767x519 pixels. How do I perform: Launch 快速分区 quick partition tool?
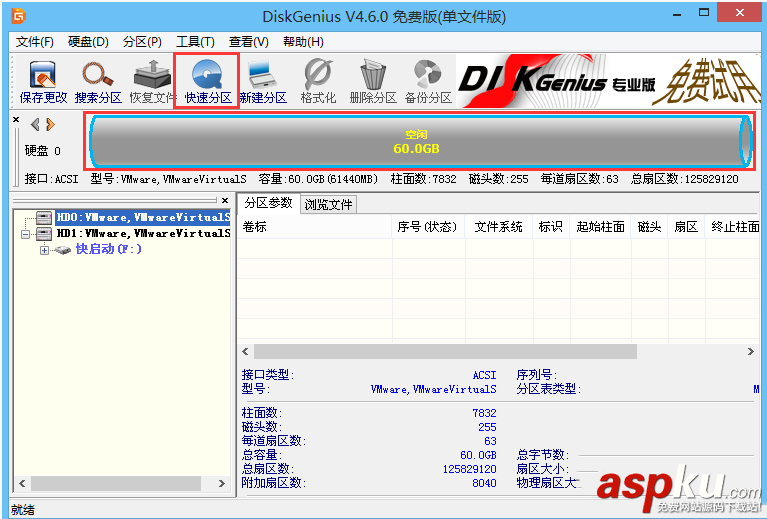(207, 82)
